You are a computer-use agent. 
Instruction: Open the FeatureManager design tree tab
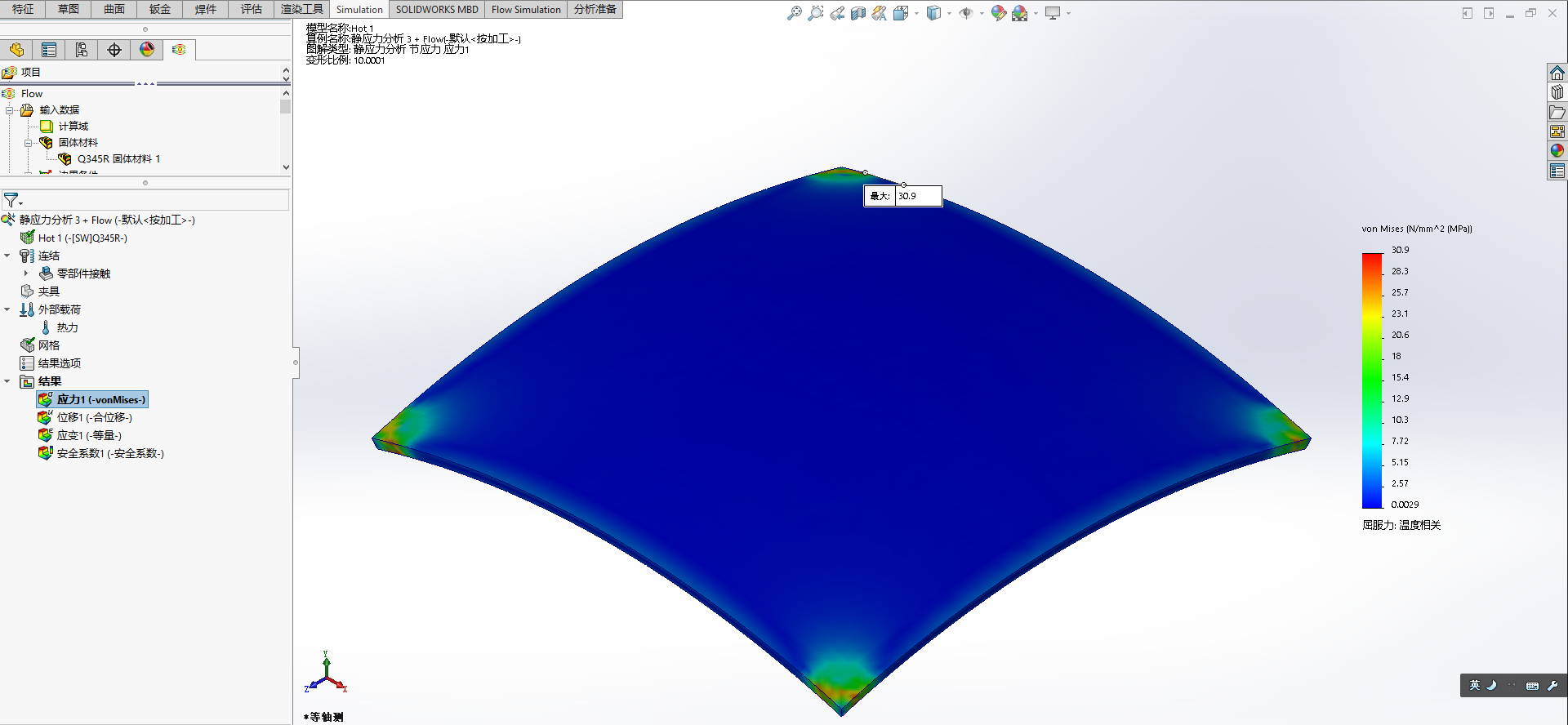[x=16, y=50]
